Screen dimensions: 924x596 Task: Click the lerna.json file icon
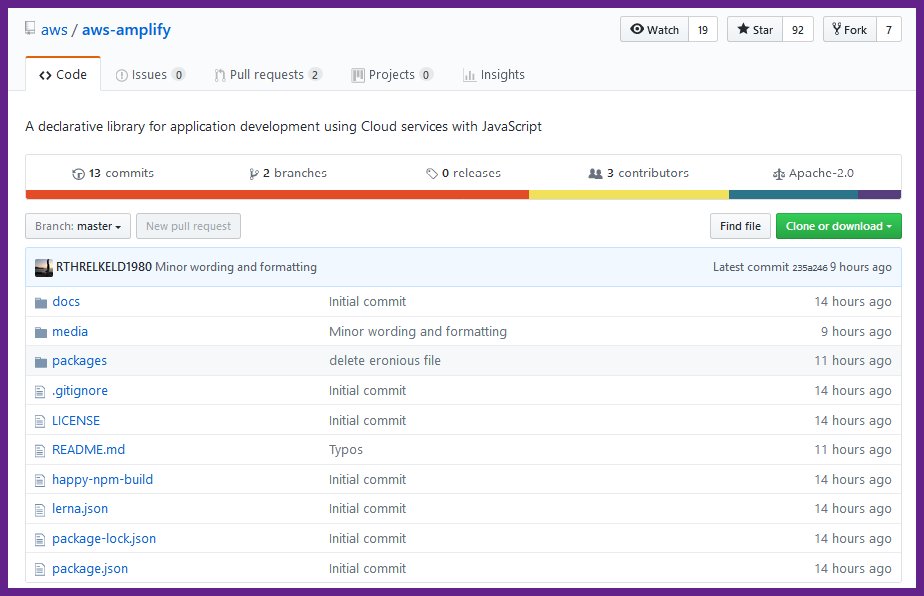click(40, 510)
